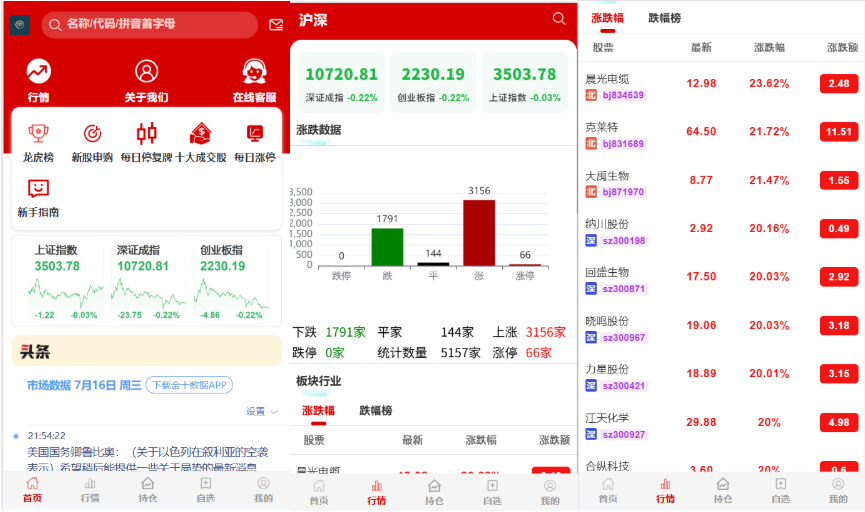Screen dimensions: 865x512
Task: Tap 行情 tab in right screen bottom bar
Action: pos(665,490)
